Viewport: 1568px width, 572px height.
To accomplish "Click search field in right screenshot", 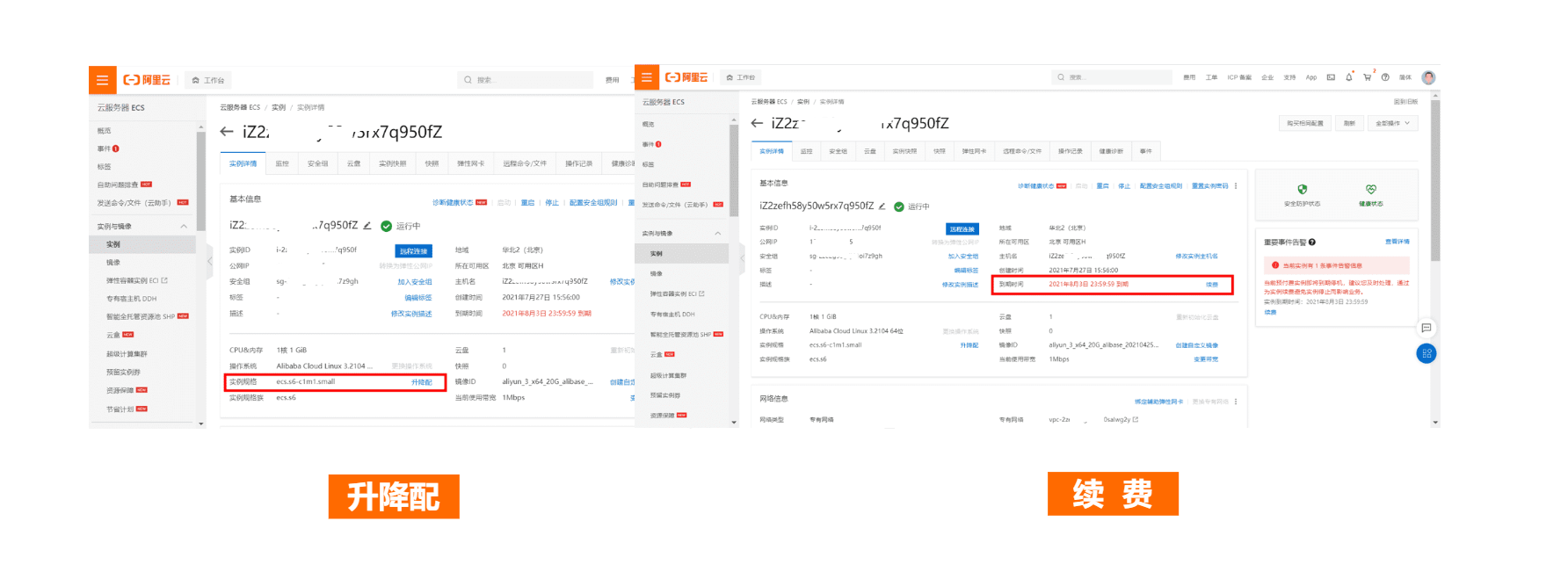I will coord(1114,77).
